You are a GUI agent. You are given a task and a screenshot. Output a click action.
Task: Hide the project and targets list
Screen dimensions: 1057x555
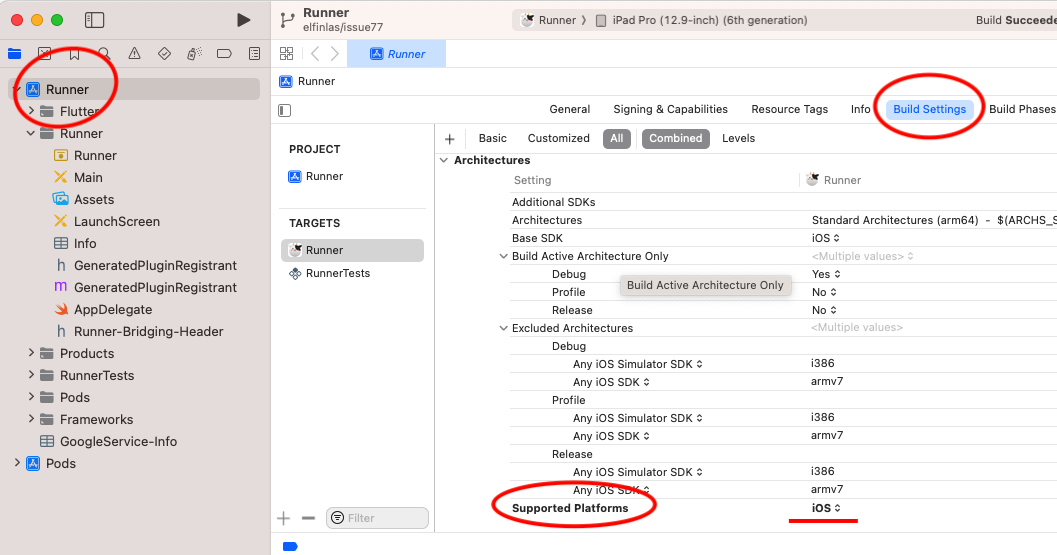pos(284,110)
